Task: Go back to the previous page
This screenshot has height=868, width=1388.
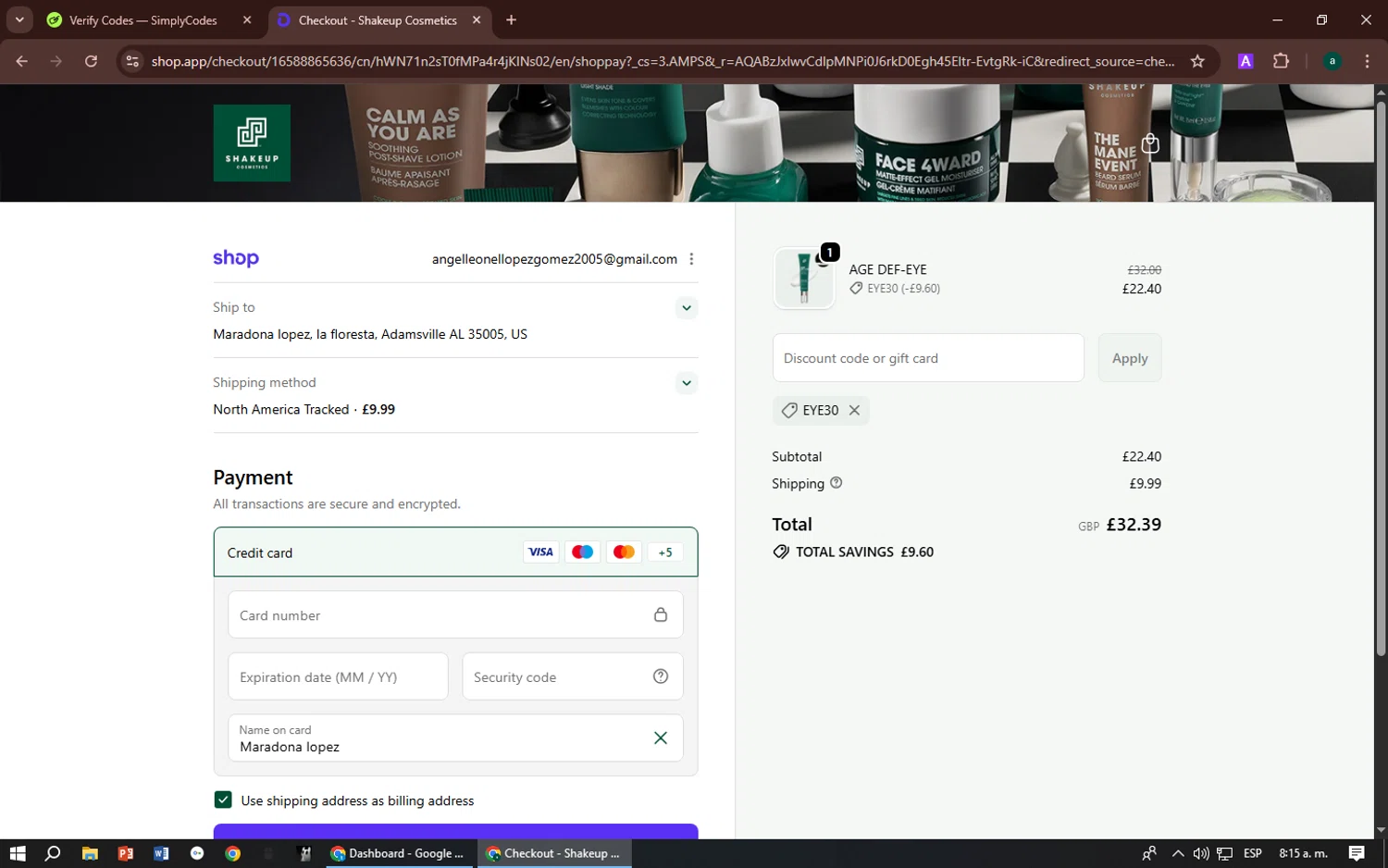Action: click(22, 61)
